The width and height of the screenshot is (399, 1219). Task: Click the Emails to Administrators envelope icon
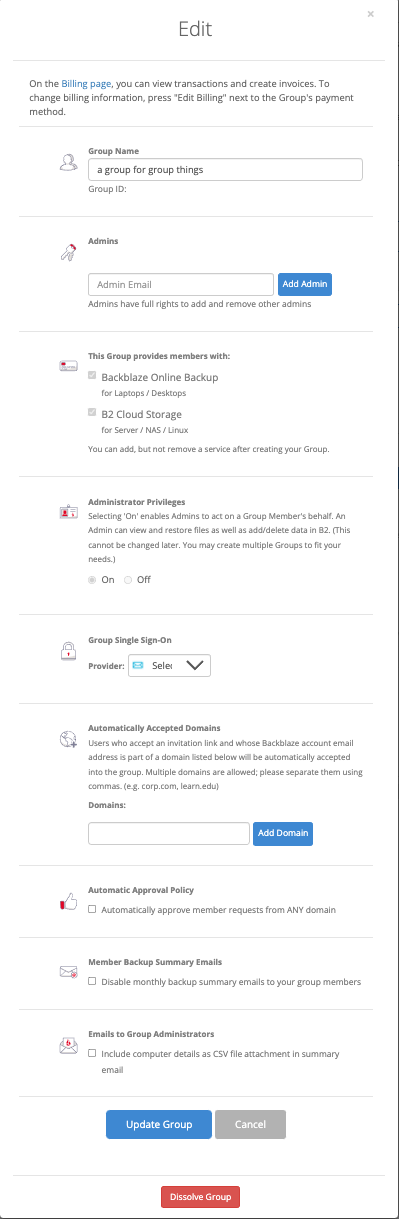pyautogui.click(x=68, y=1046)
